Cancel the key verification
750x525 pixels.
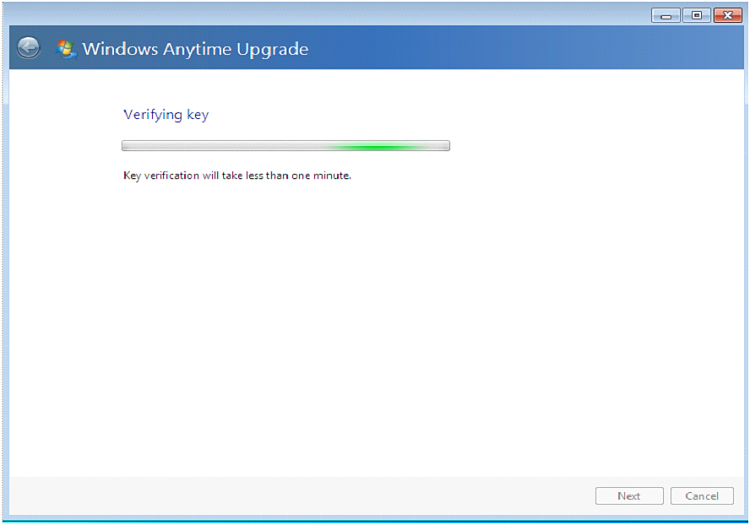click(702, 496)
